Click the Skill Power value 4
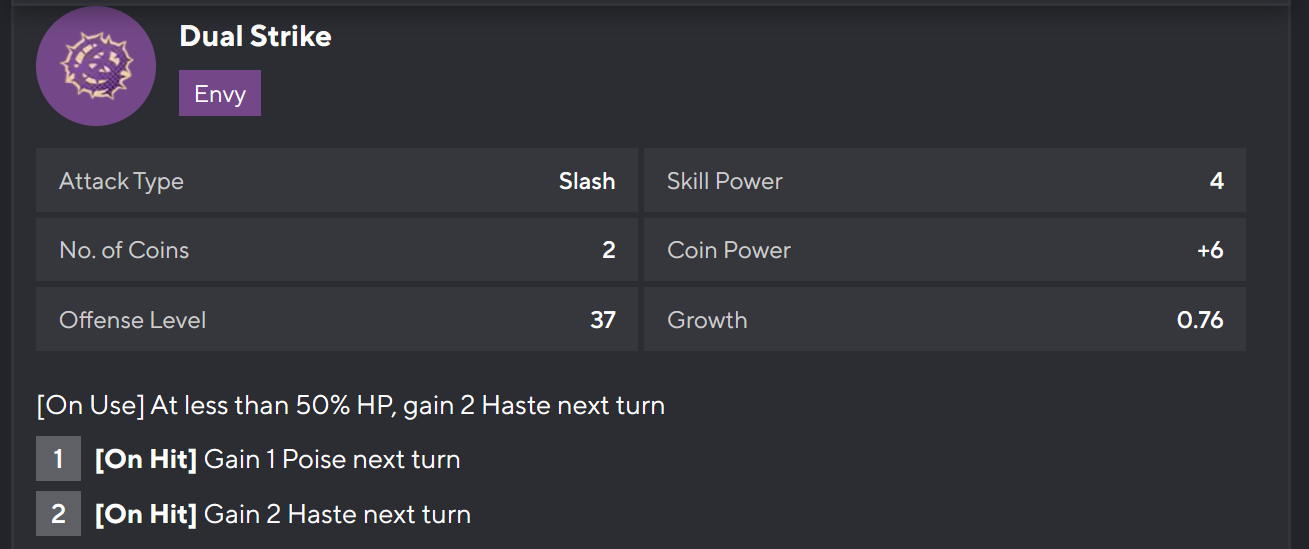This screenshot has height=549, width=1309. [x=1216, y=181]
